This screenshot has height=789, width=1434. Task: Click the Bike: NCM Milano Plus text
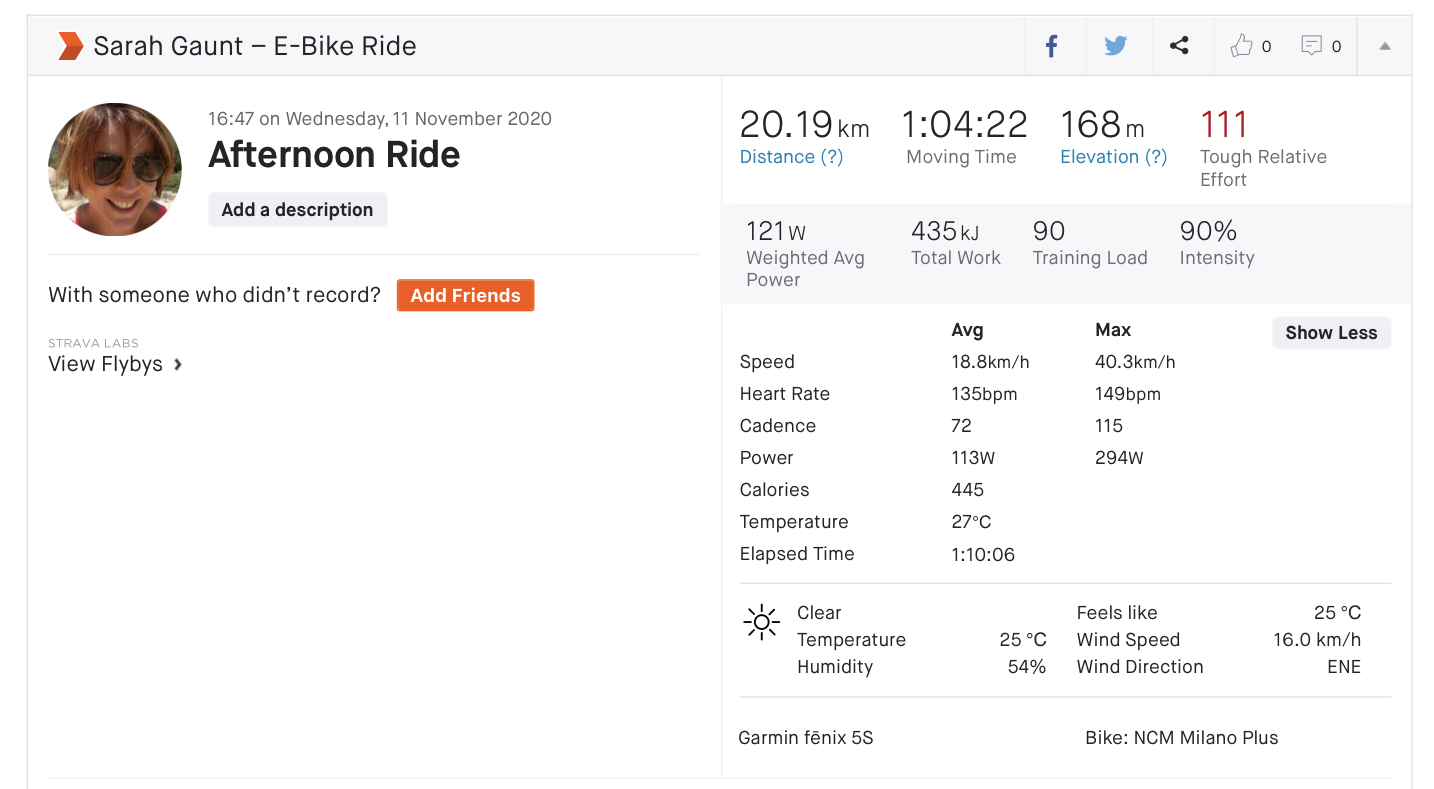click(x=1181, y=738)
